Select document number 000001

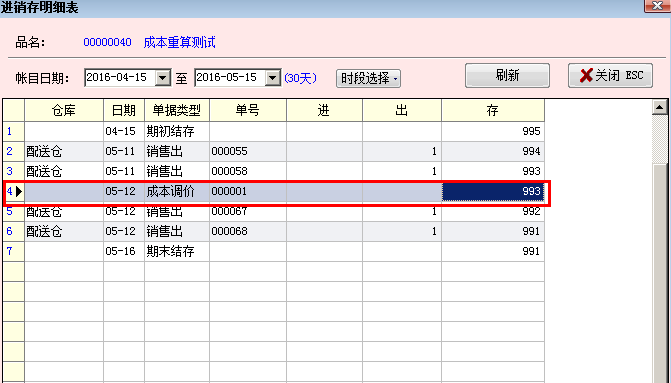click(248, 191)
